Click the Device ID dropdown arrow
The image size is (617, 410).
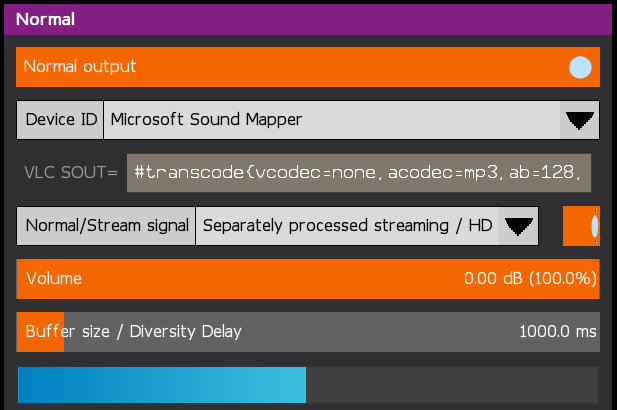579,121
